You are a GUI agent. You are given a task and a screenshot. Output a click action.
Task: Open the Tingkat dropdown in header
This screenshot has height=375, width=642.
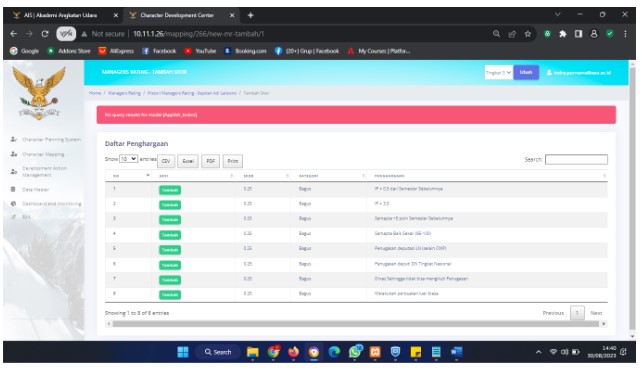pos(498,72)
